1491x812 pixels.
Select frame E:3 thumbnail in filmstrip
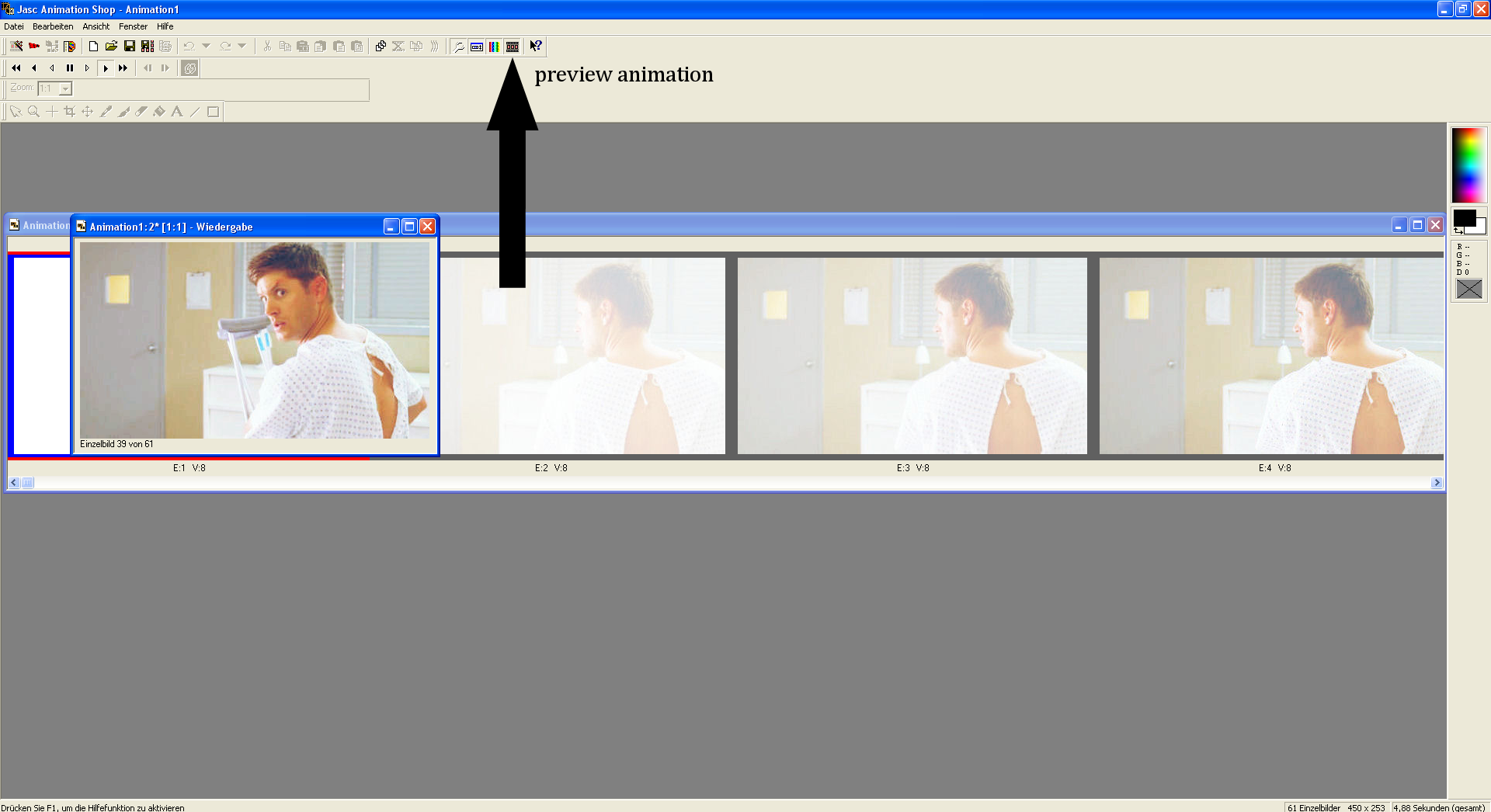(x=912, y=356)
